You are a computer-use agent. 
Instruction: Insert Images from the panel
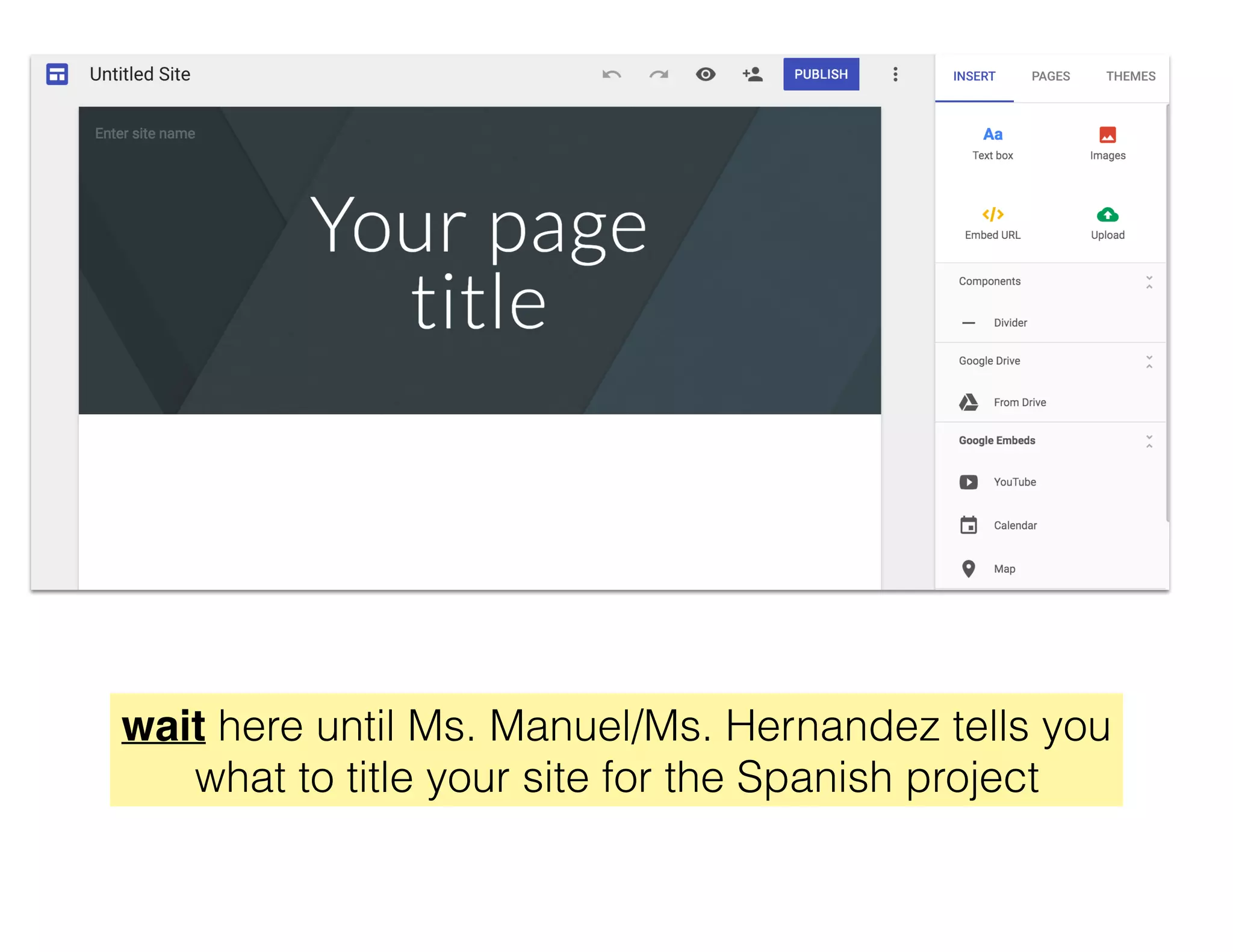coord(1108,144)
